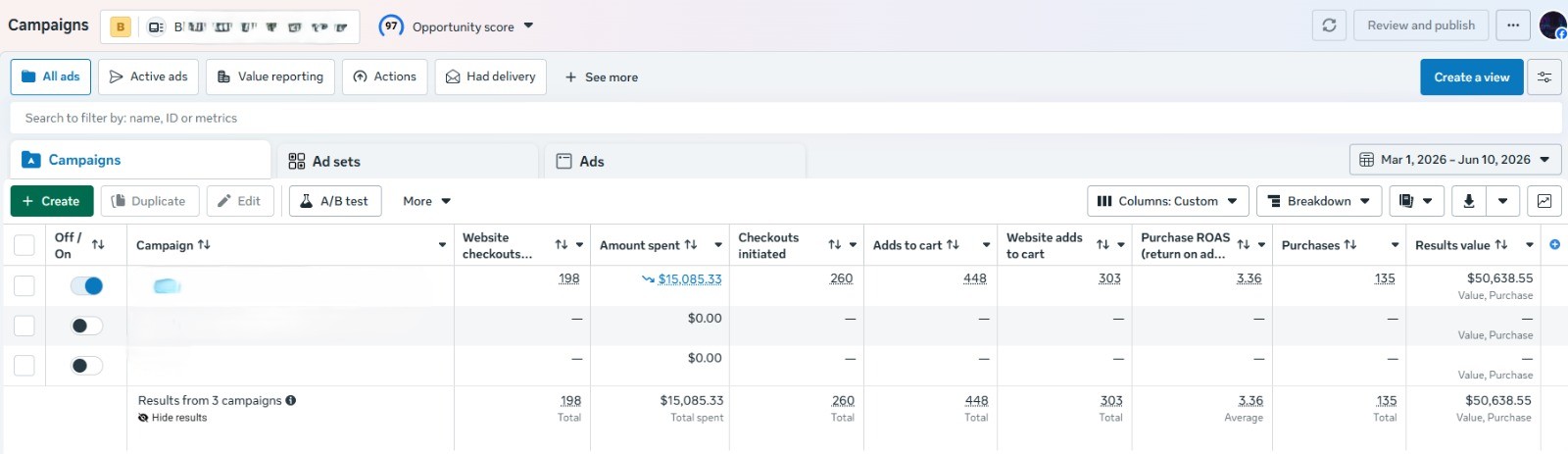1568x454 pixels.
Task: Click the reports icon beside Breakdown
Action: pos(1414,201)
